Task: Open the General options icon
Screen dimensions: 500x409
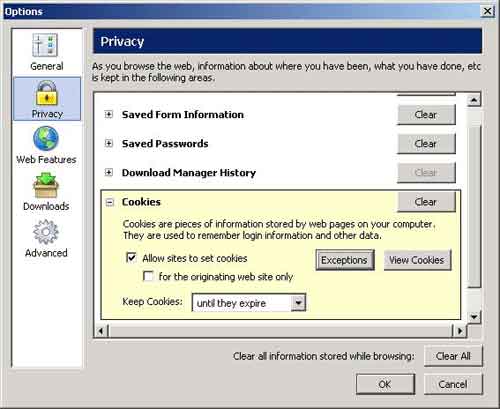Action: 45,45
